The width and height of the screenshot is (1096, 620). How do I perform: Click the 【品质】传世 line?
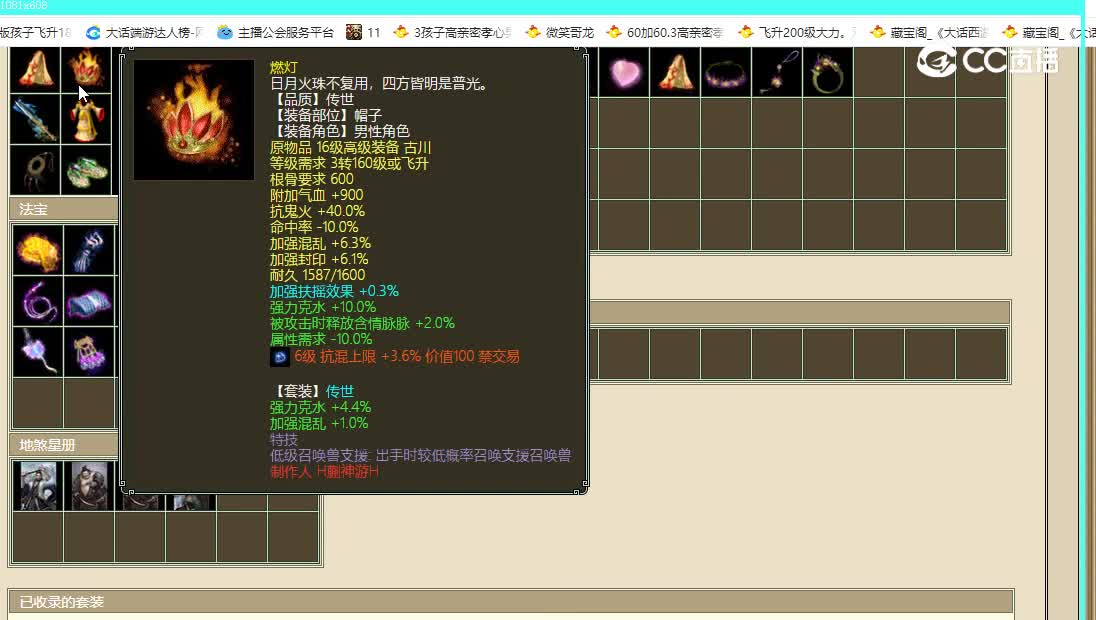click(x=312, y=99)
